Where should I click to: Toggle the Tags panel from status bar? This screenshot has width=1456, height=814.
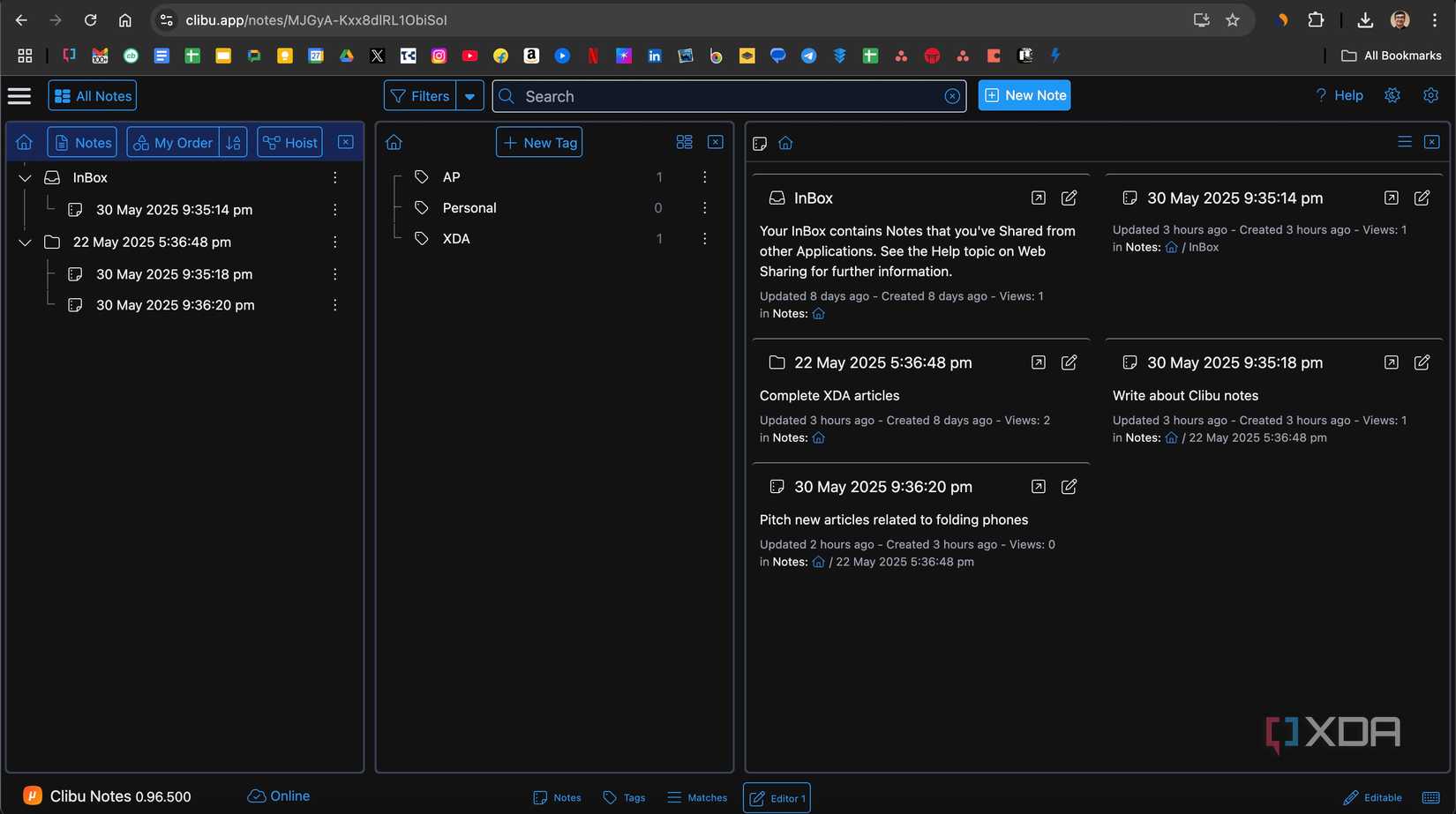[624, 797]
